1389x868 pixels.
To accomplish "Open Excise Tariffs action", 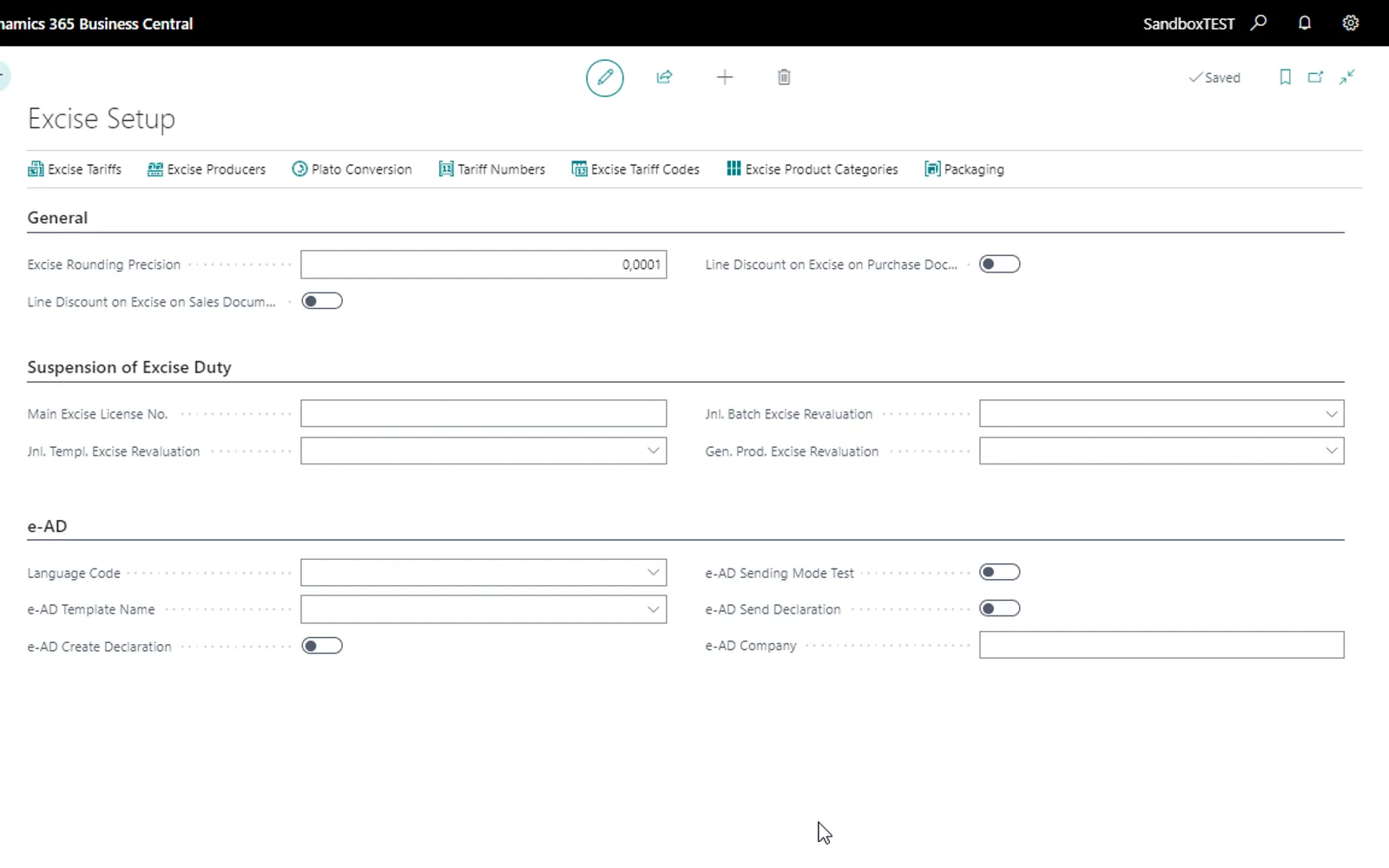I will pos(75,169).
